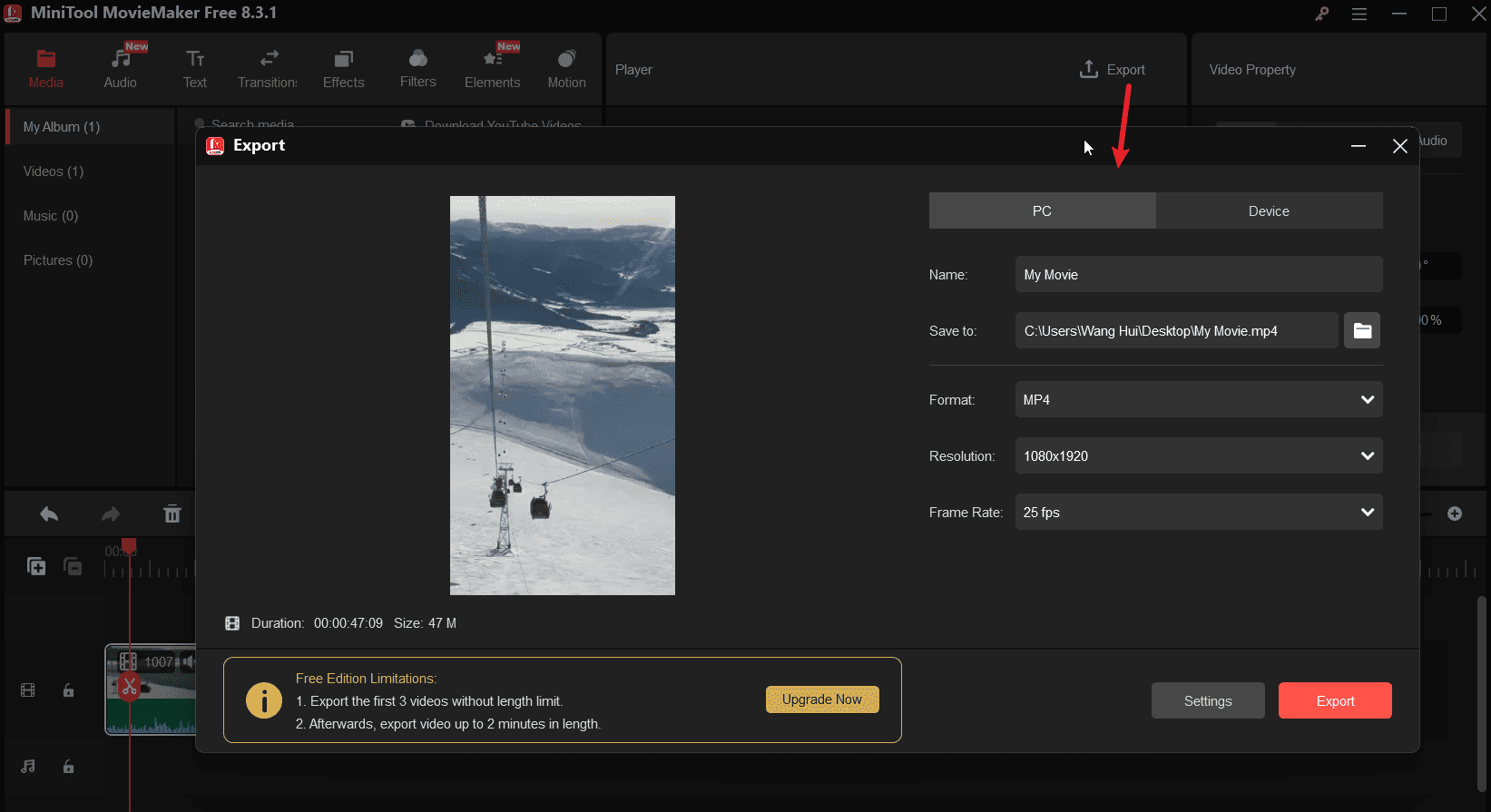The width and height of the screenshot is (1491, 812).
Task: Open export Settings
Action: click(x=1207, y=701)
